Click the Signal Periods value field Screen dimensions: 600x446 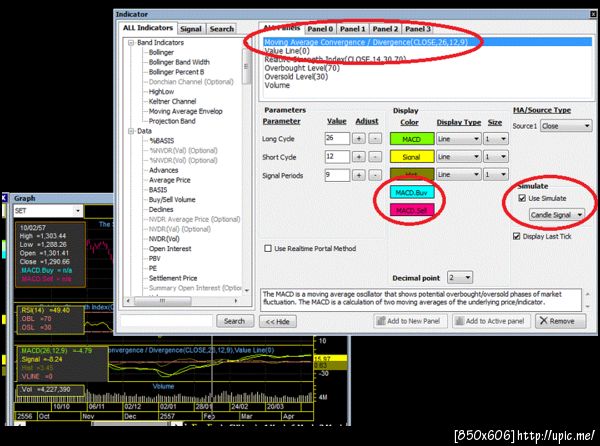tap(337, 175)
